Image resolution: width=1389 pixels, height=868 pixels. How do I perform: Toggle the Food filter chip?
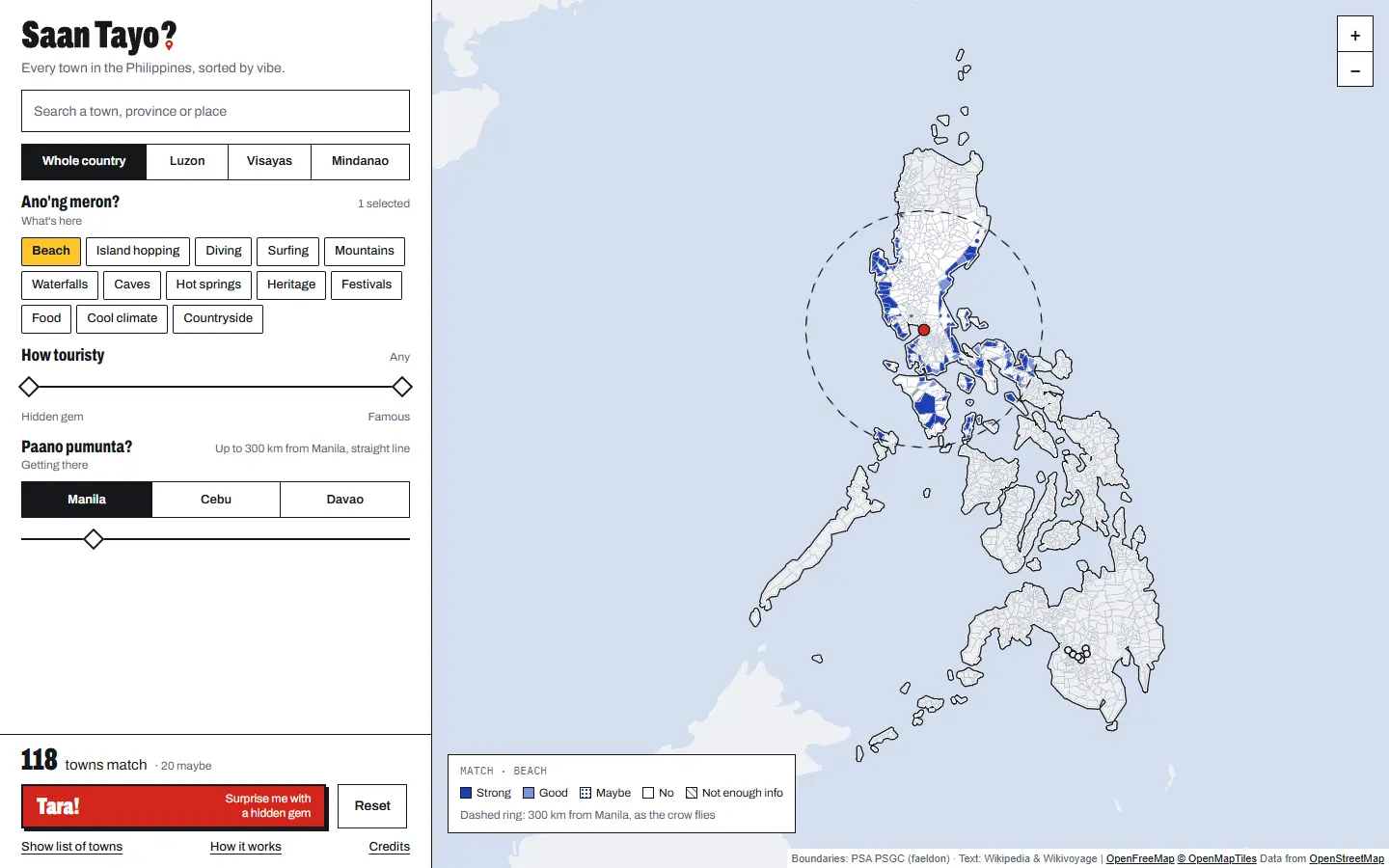click(46, 318)
